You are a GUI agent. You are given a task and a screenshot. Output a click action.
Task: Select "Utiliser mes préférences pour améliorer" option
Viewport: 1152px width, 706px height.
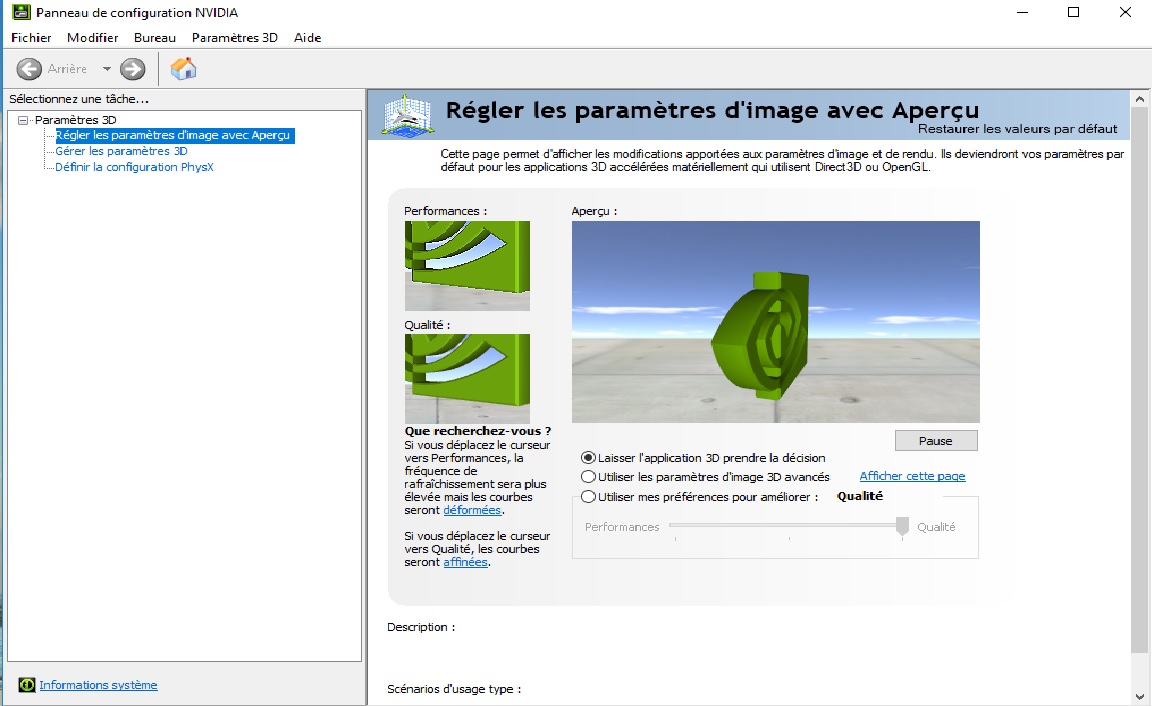588,497
